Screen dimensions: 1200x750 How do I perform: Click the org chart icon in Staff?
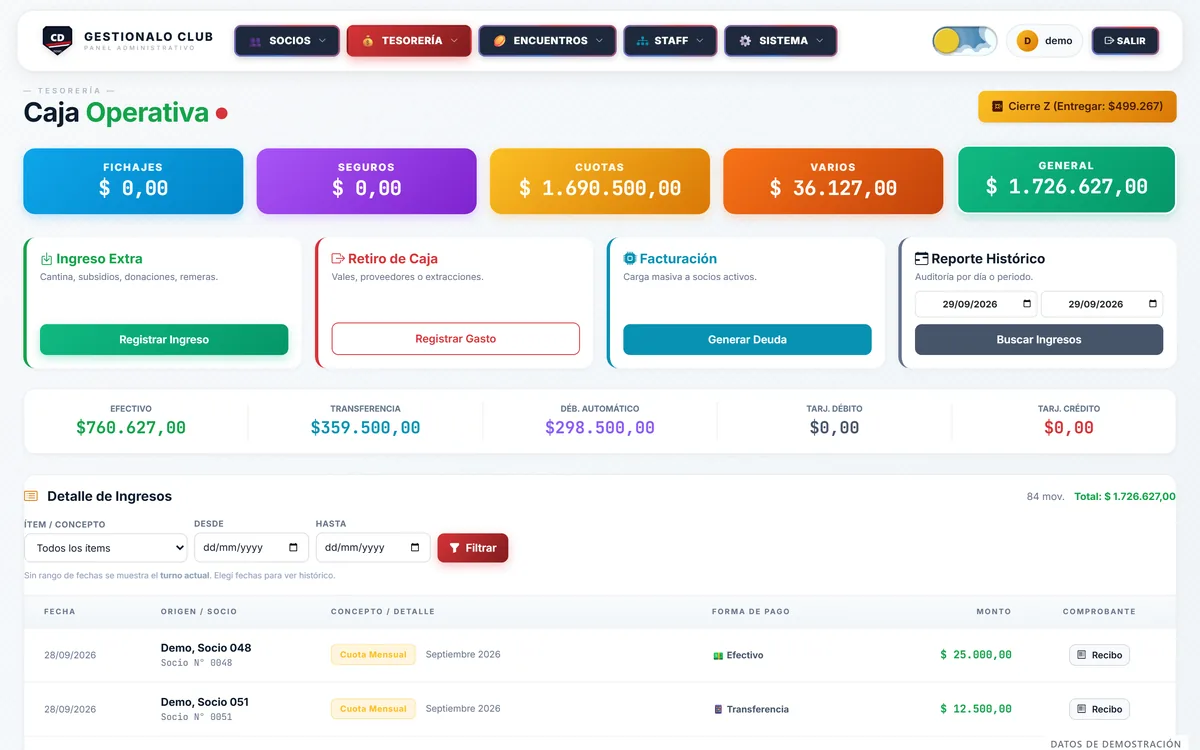(642, 41)
